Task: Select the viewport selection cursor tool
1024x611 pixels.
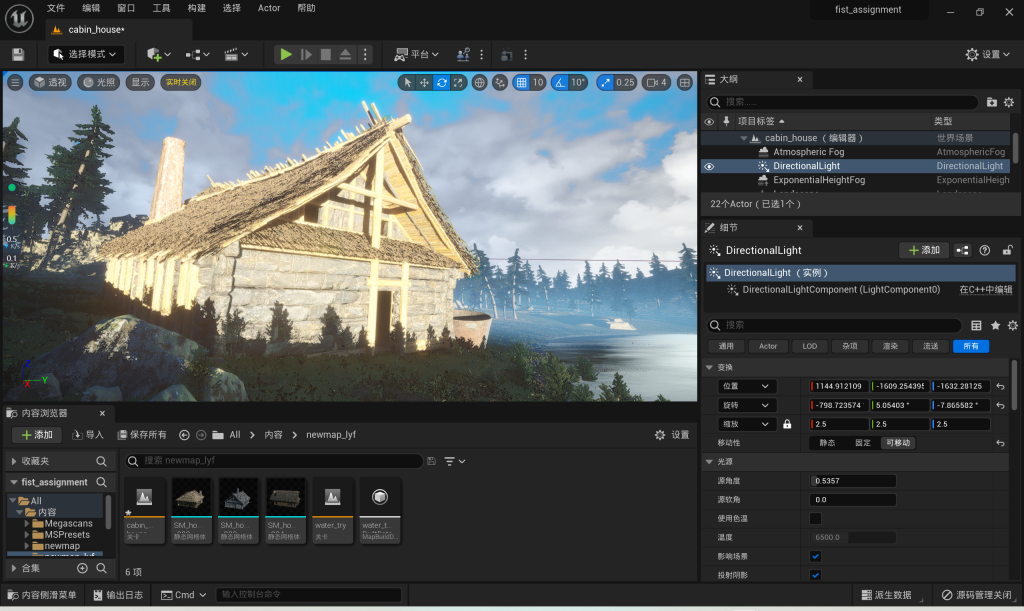Action: point(408,82)
